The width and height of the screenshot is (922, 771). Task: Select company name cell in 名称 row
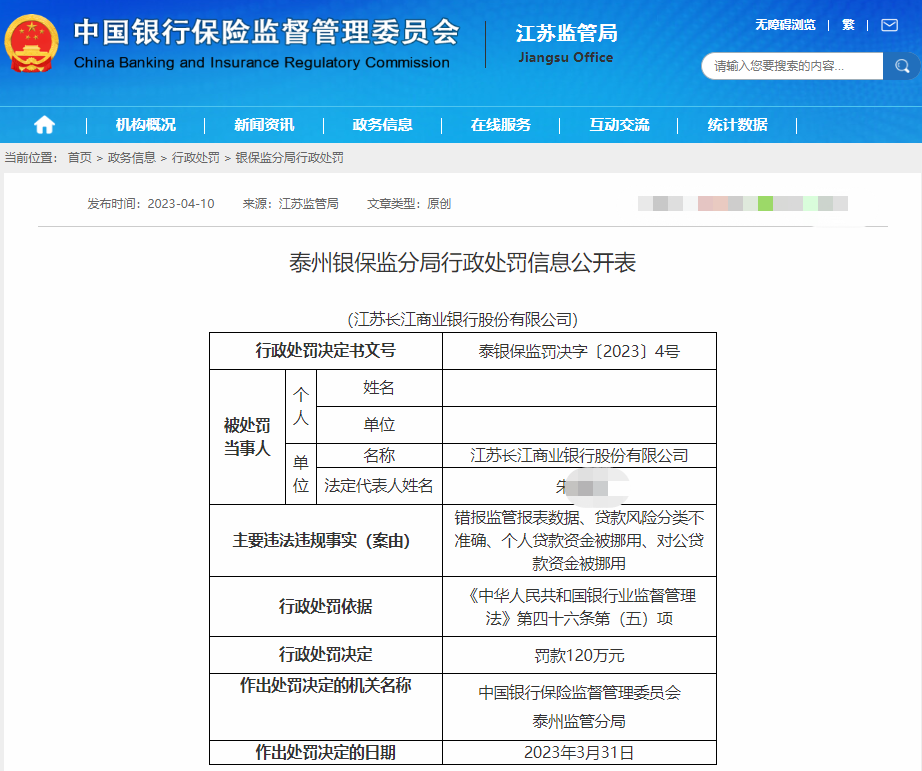579,455
